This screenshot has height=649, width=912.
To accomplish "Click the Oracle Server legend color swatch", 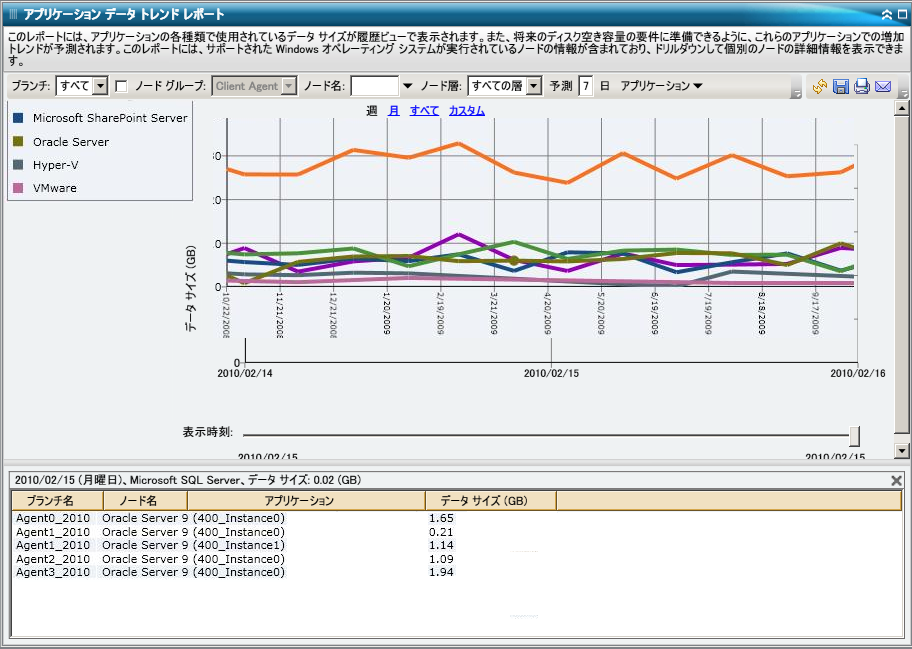I will [18, 142].
